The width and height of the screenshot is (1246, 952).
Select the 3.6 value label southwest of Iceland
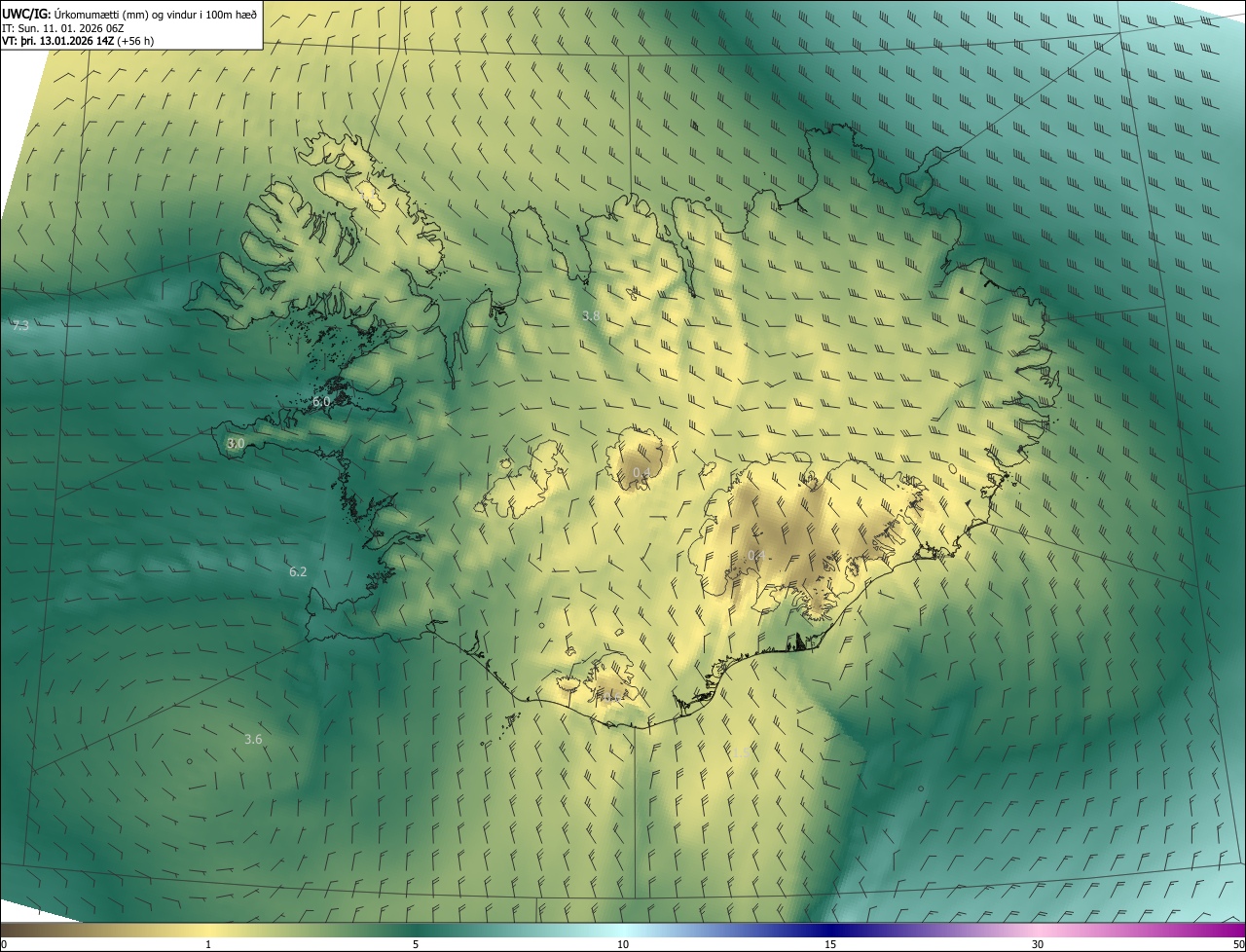tap(253, 740)
